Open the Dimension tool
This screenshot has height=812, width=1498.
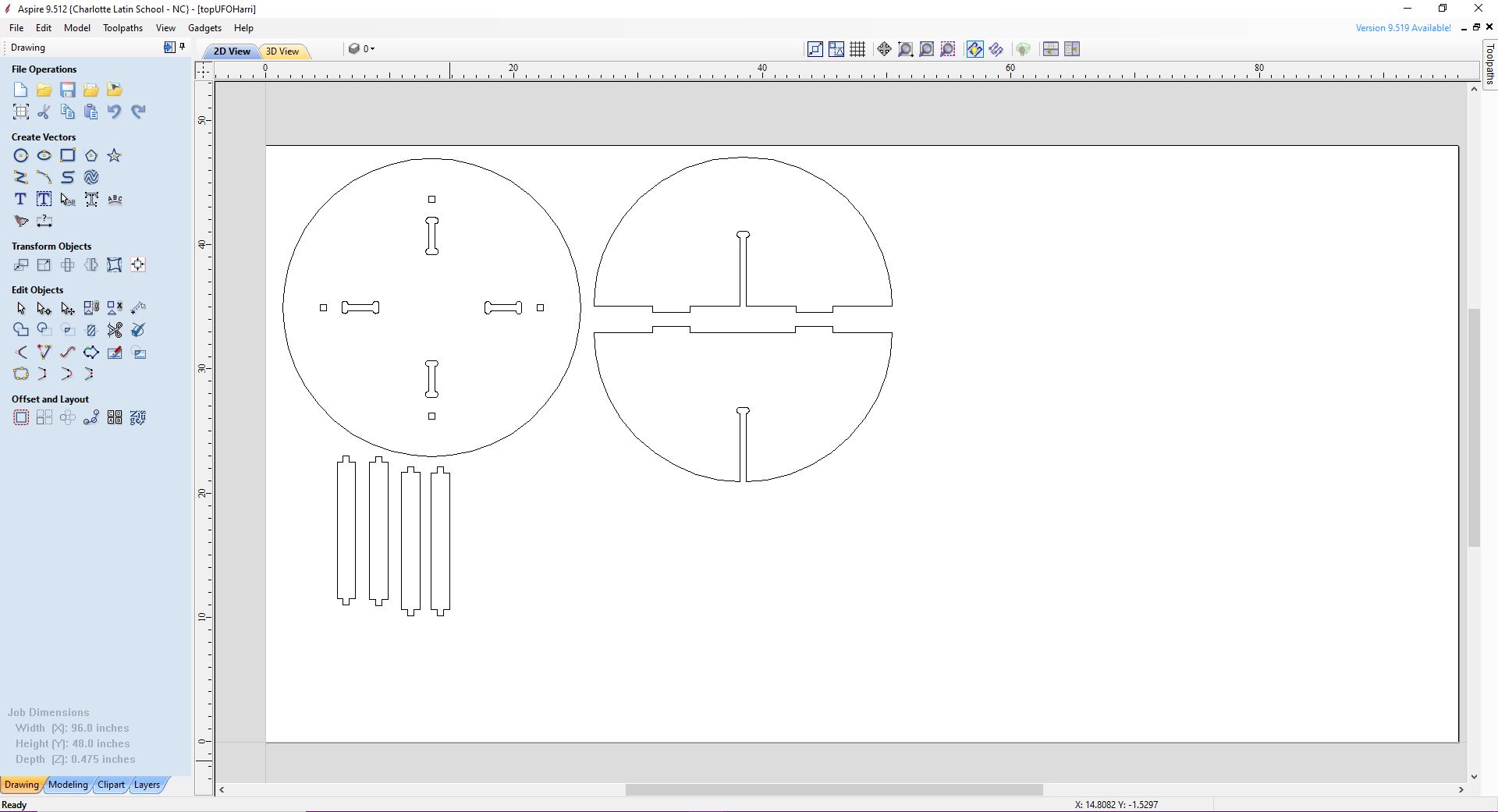[44, 221]
